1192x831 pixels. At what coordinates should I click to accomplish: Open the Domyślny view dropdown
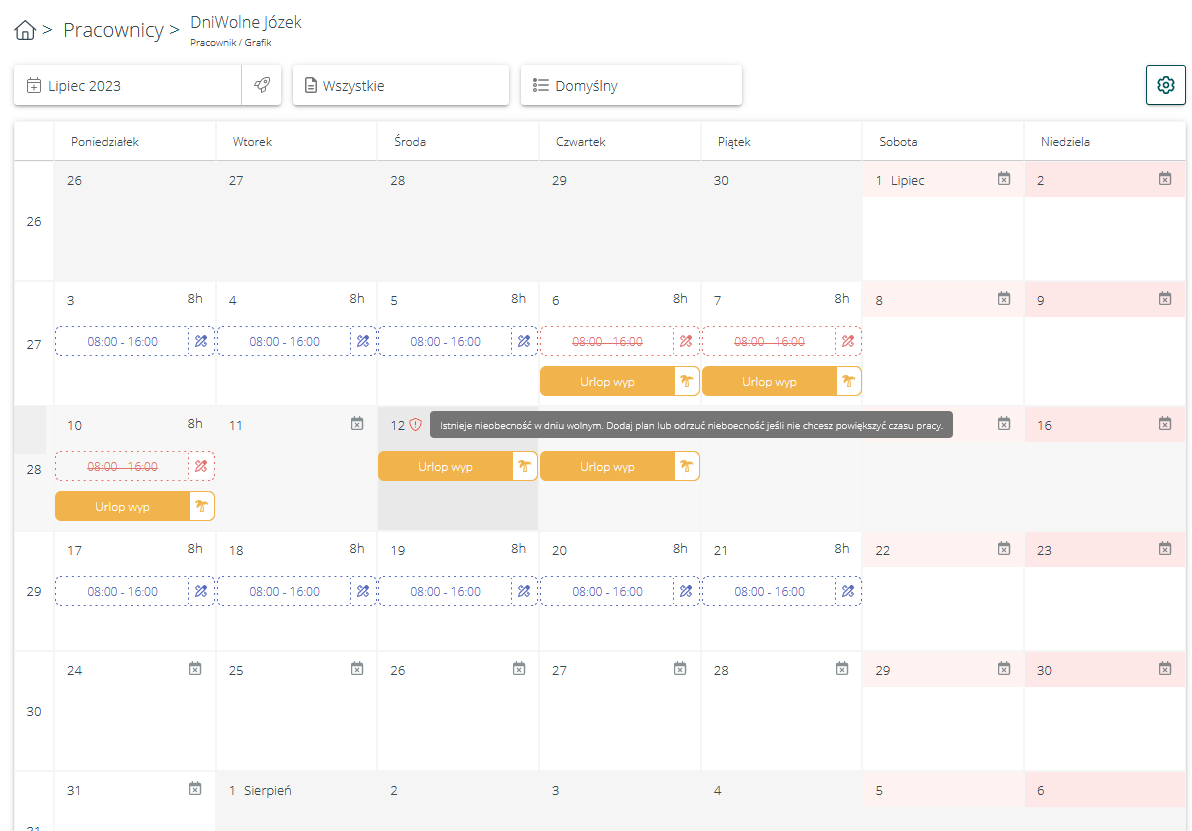(631, 85)
